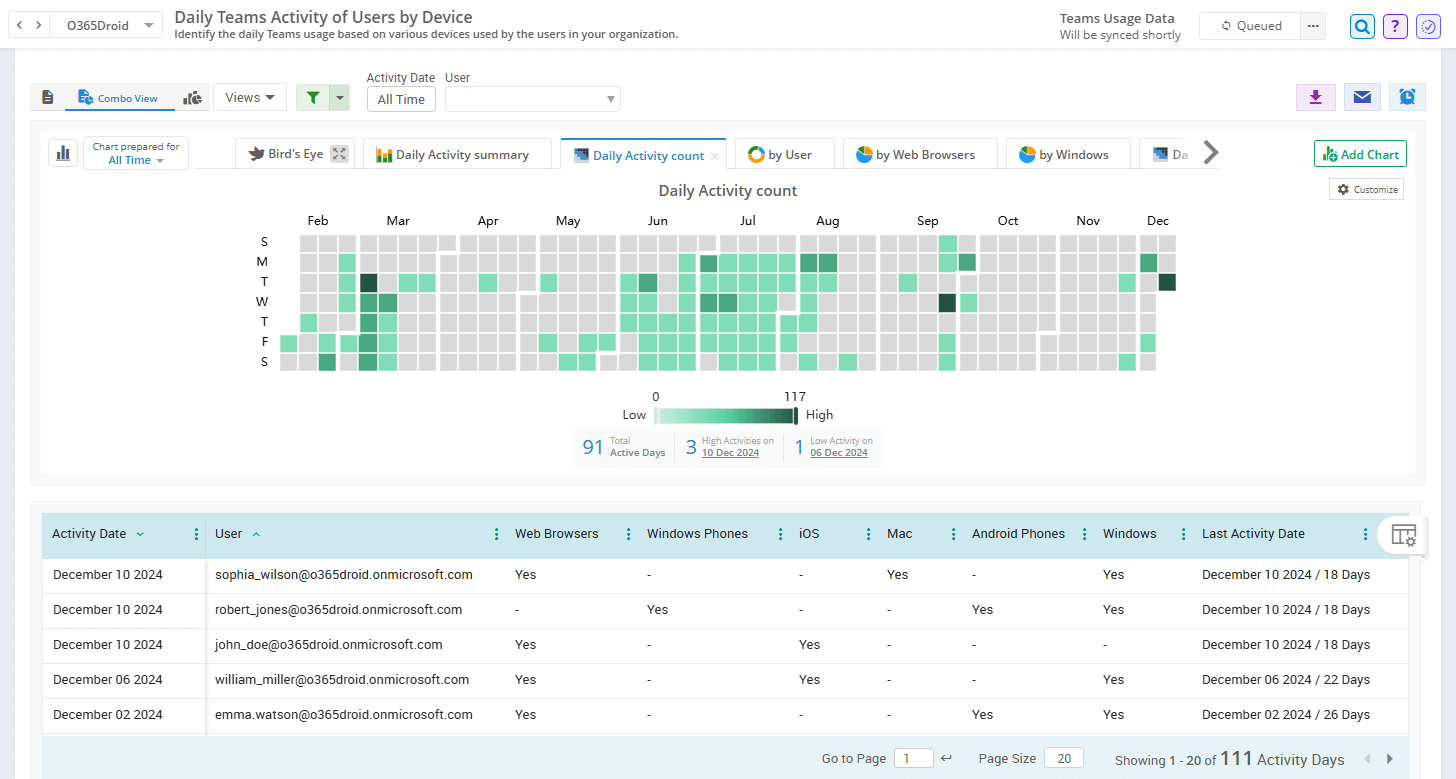Email this report using envelope icon
The width and height of the screenshot is (1456, 779).
coord(1361,97)
